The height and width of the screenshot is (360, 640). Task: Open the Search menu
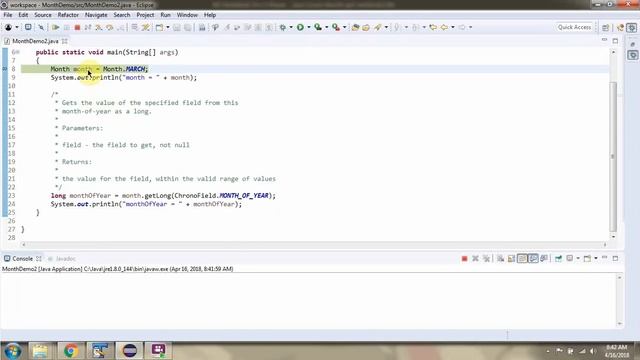click(122, 15)
